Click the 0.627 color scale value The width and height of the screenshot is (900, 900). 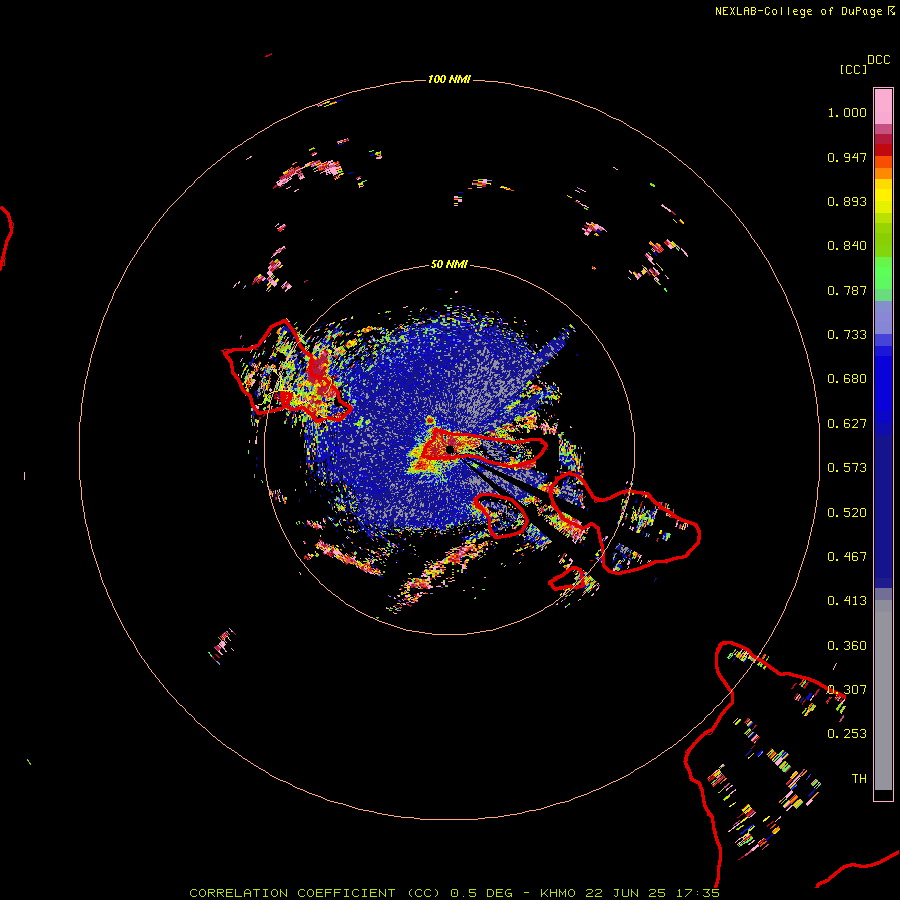[847, 424]
